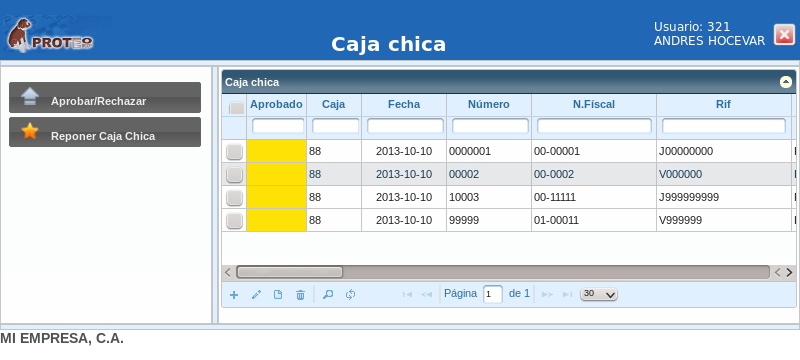Click the reload grid refresh icon

coord(351,295)
